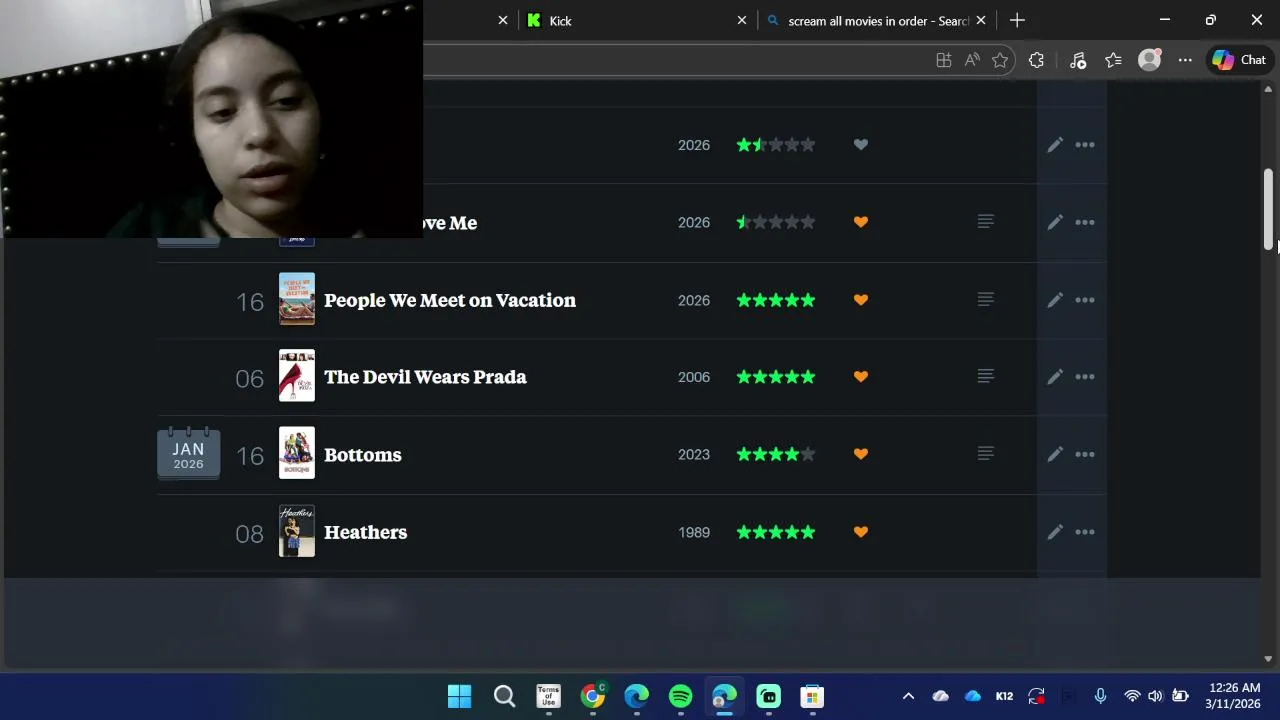This screenshot has height=720, width=1280.
Task: Open the review for People We Meet on Vacation
Action: pyautogui.click(x=985, y=300)
